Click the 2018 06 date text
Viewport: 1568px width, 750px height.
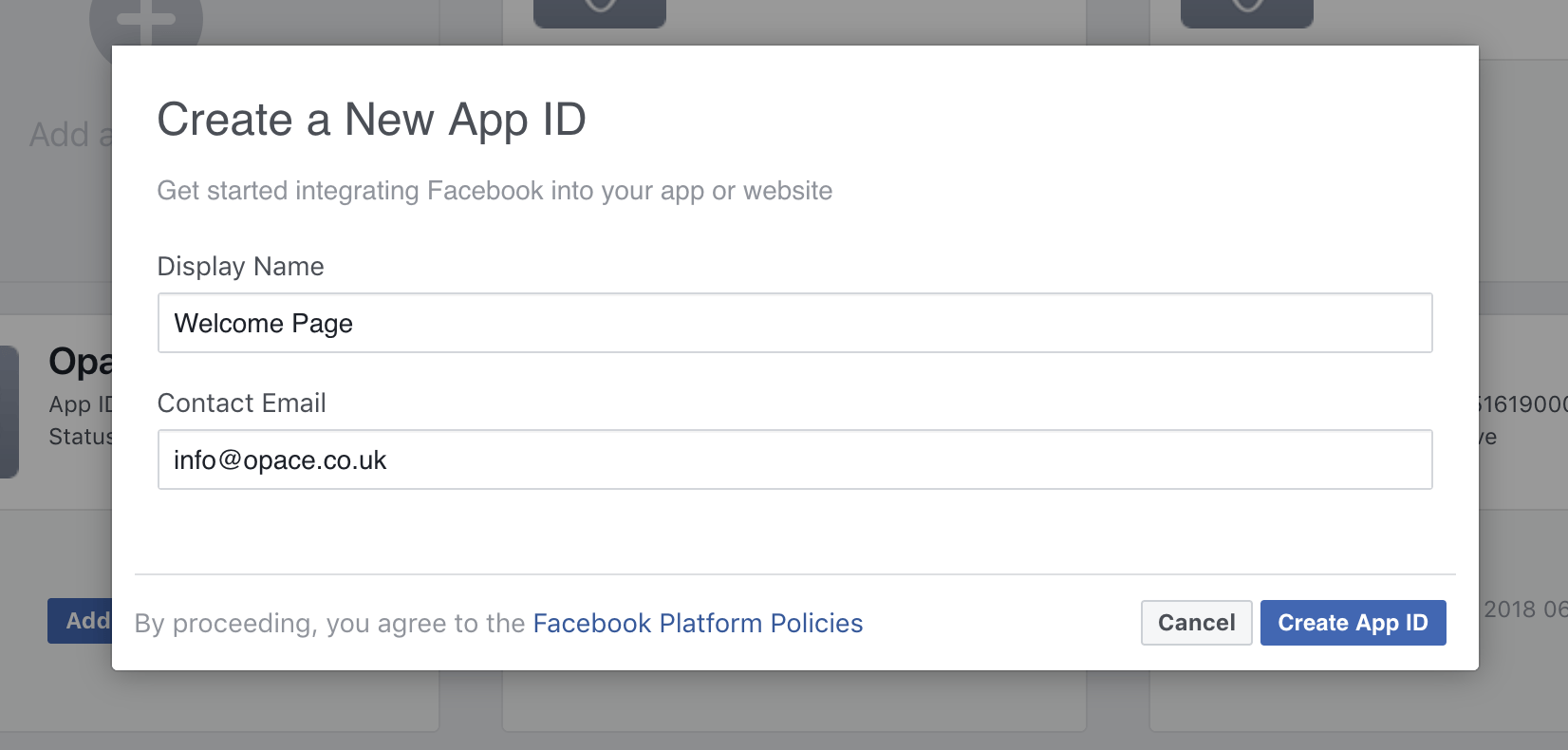pyautogui.click(x=1524, y=609)
